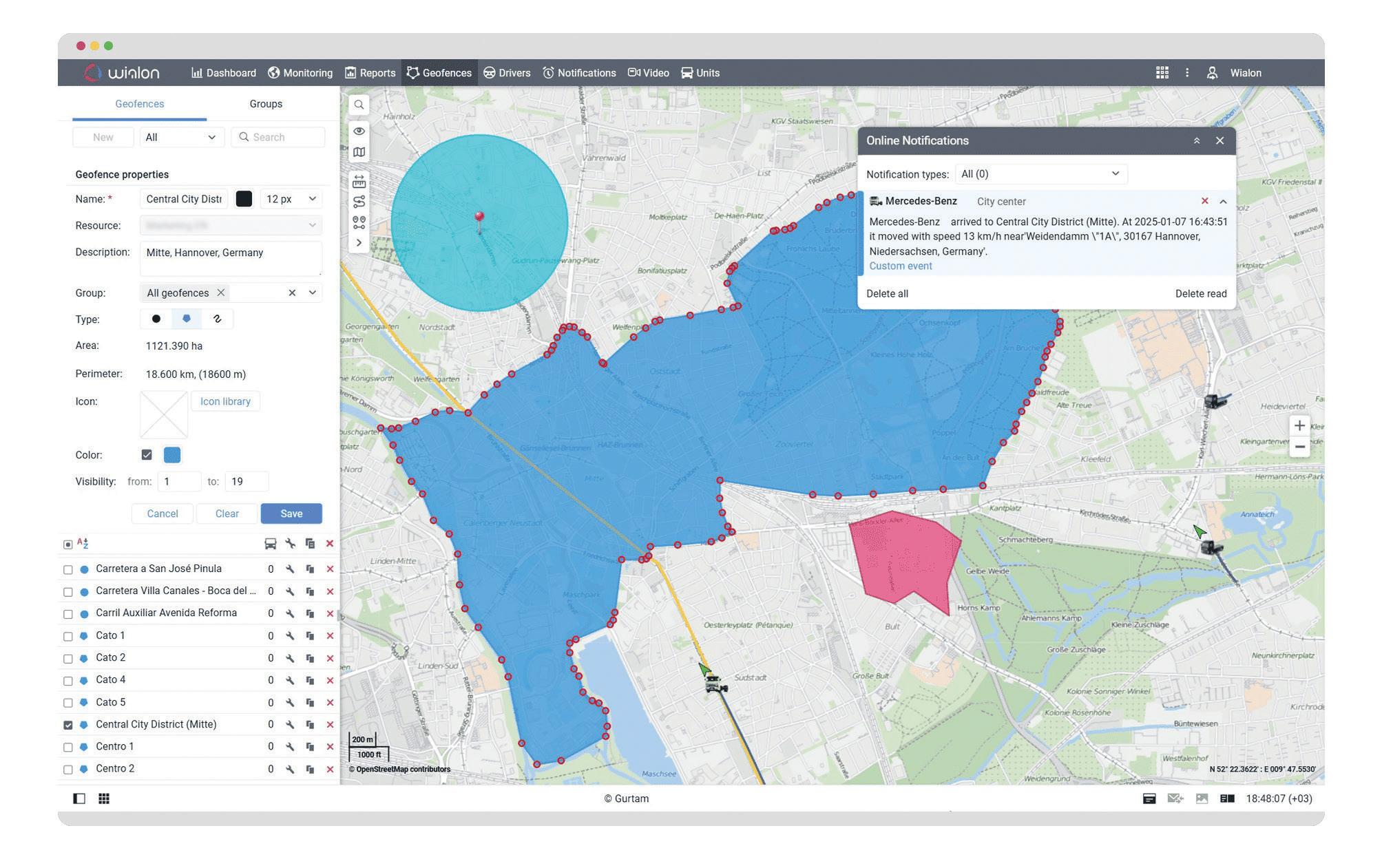Select the circle geofence type icon
Screen dimensions: 1382x868
[156, 319]
